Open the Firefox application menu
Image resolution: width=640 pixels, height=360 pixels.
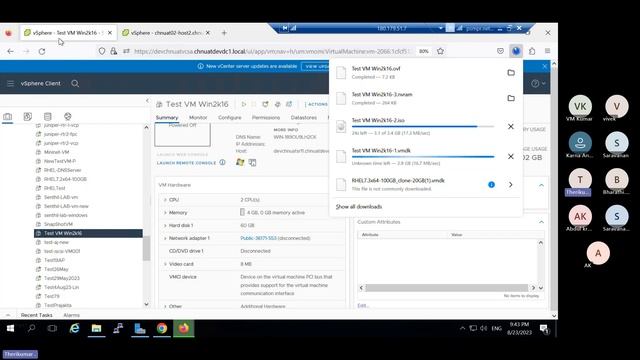(547, 51)
